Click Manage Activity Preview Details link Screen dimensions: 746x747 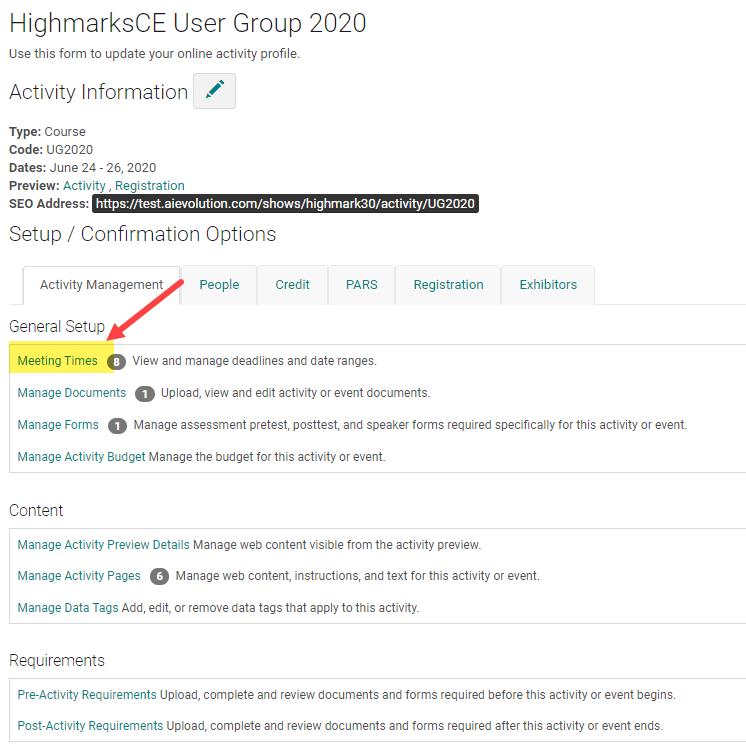coord(103,545)
